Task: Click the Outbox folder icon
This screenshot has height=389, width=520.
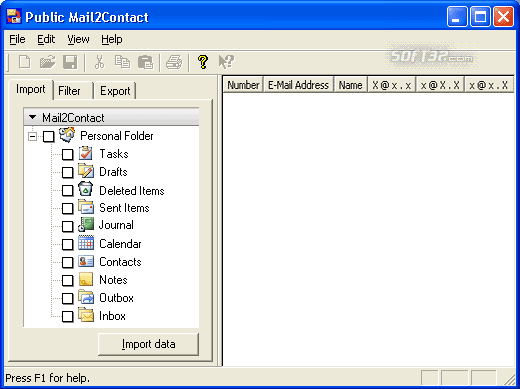Action: (x=86, y=297)
